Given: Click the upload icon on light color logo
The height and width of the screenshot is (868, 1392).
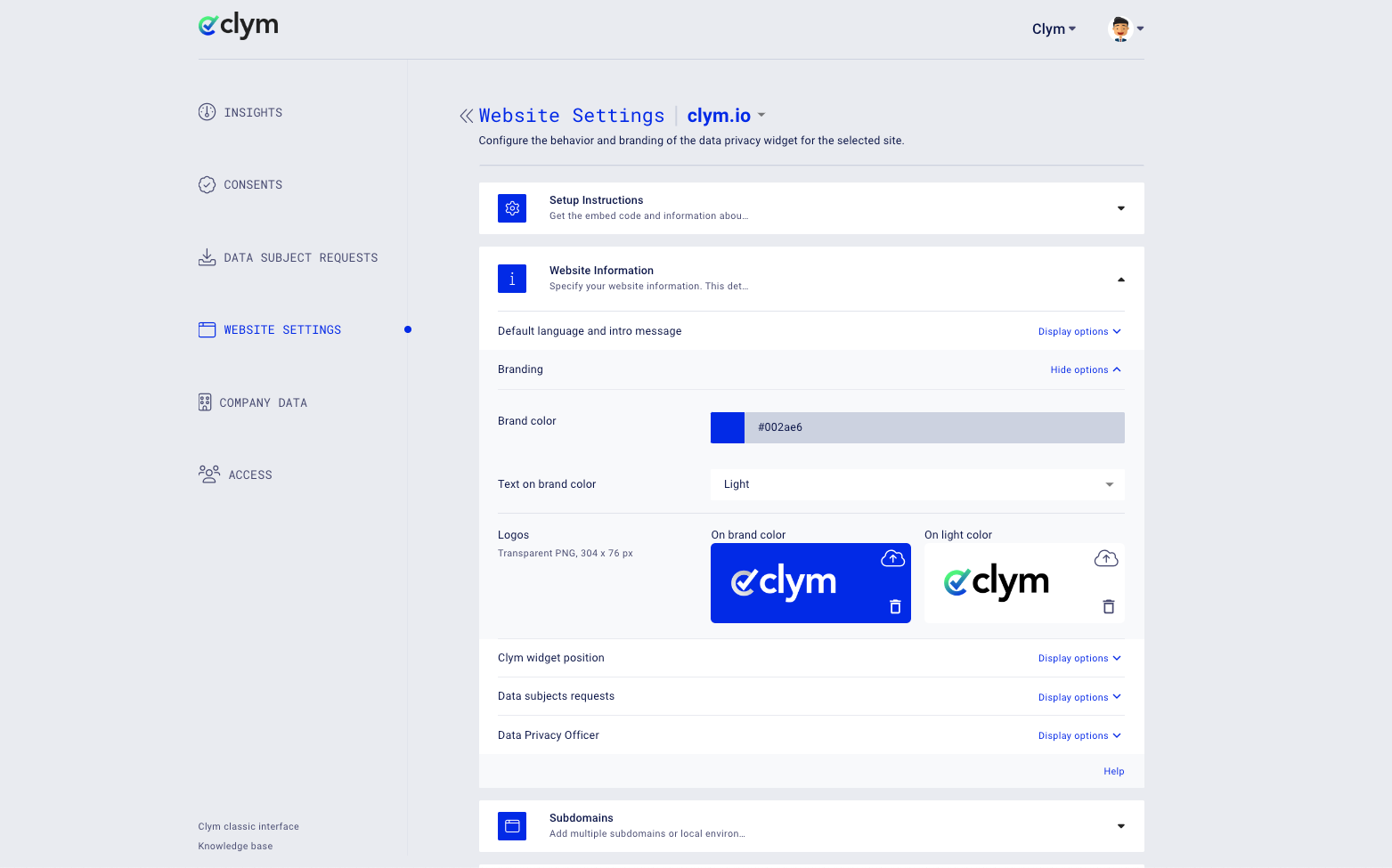Looking at the screenshot, I should (x=1105, y=558).
